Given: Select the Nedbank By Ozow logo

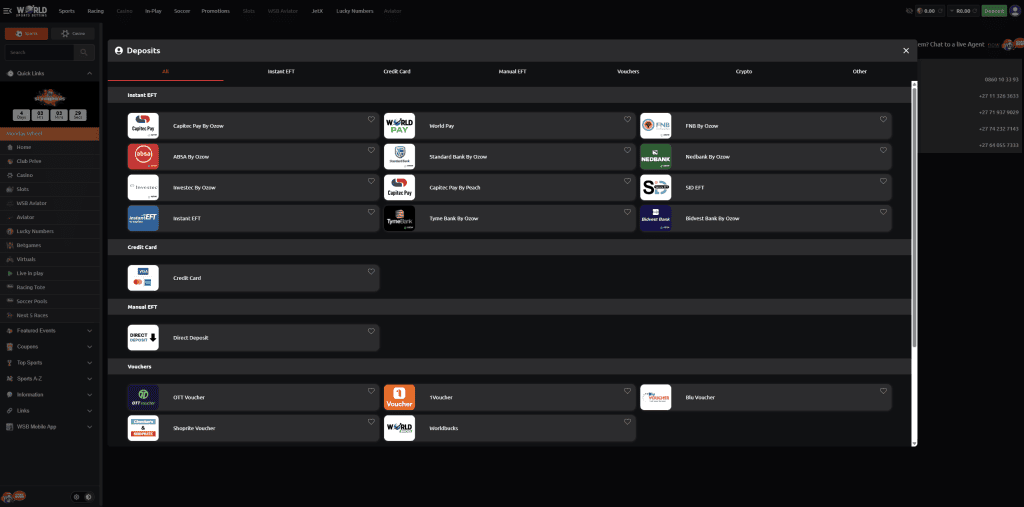Looking at the screenshot, I should tap(655, 157).
